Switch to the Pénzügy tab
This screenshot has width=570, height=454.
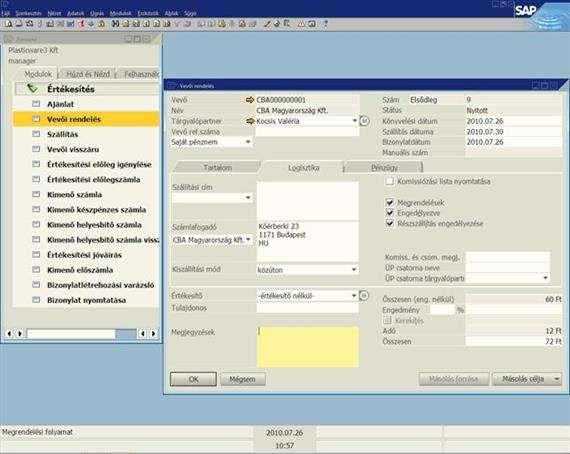coord(384,168)
